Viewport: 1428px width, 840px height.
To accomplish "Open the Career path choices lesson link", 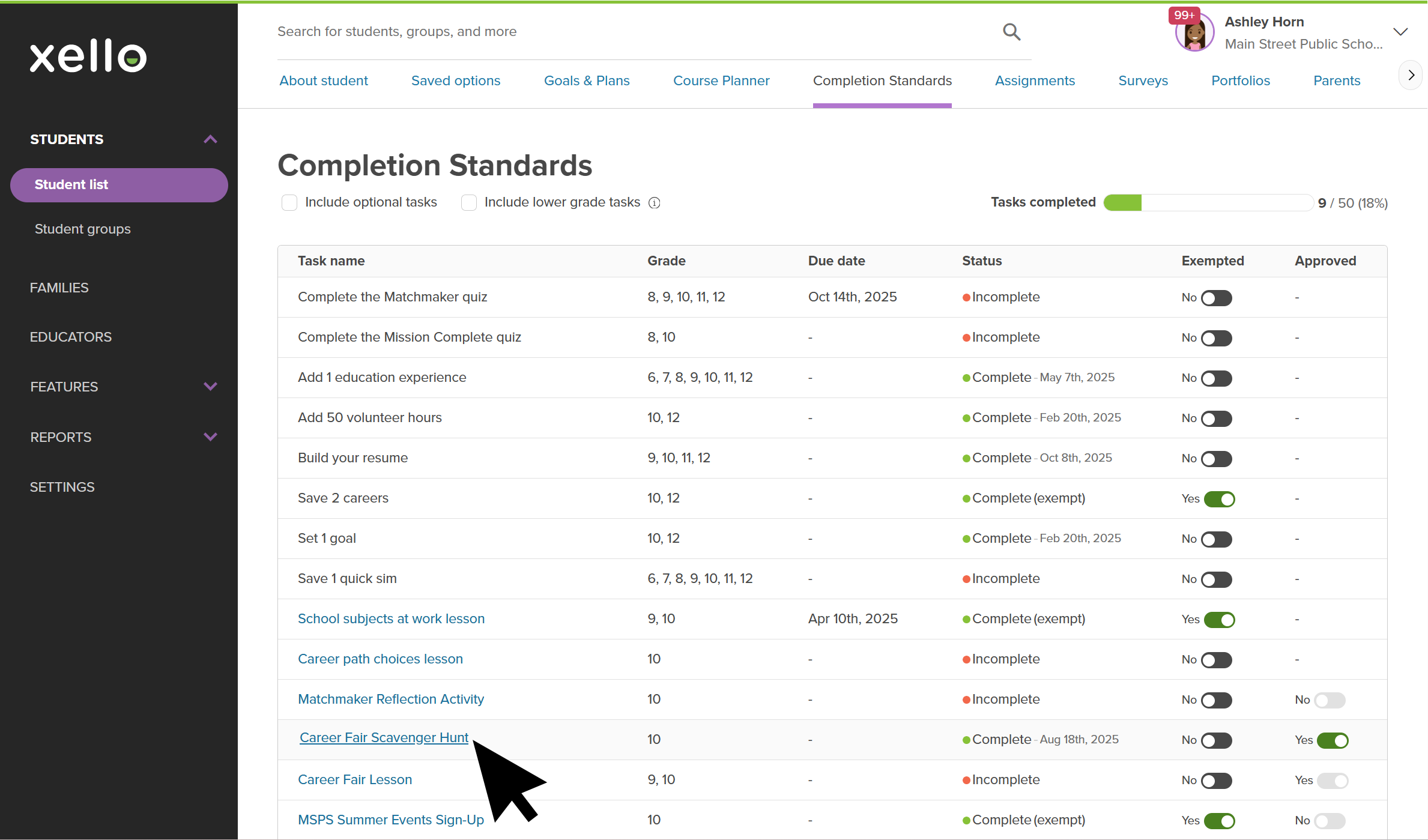I will (x=380, y=659).
